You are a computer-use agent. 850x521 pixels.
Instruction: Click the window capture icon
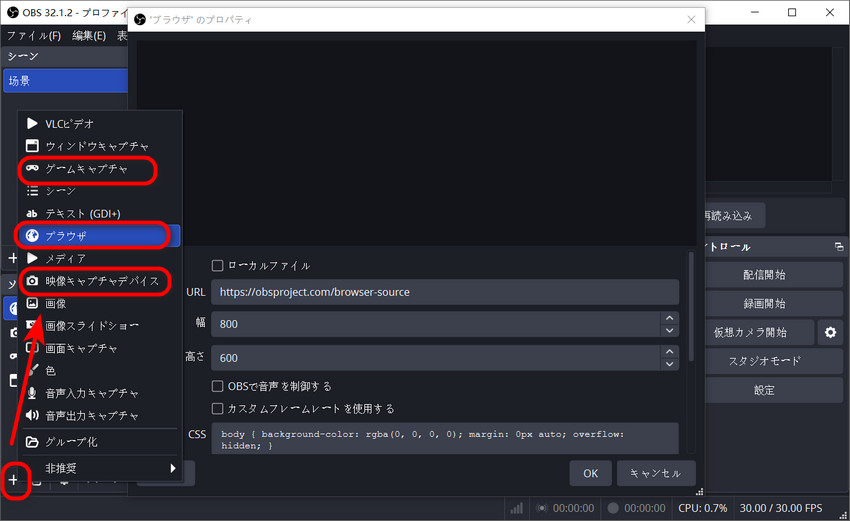pyautogui.click(x=33, y=146)
